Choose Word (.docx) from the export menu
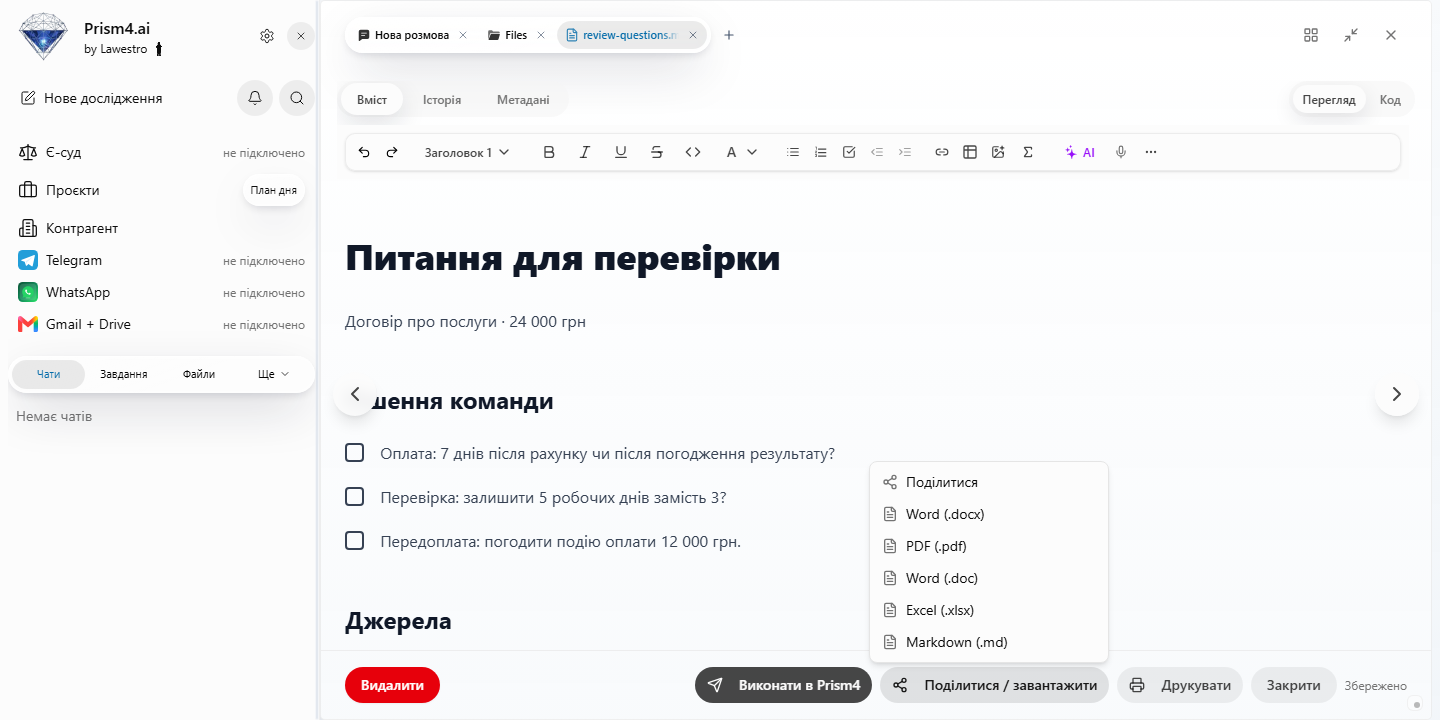Viewport: 1440px width, 720px height. 989,514
